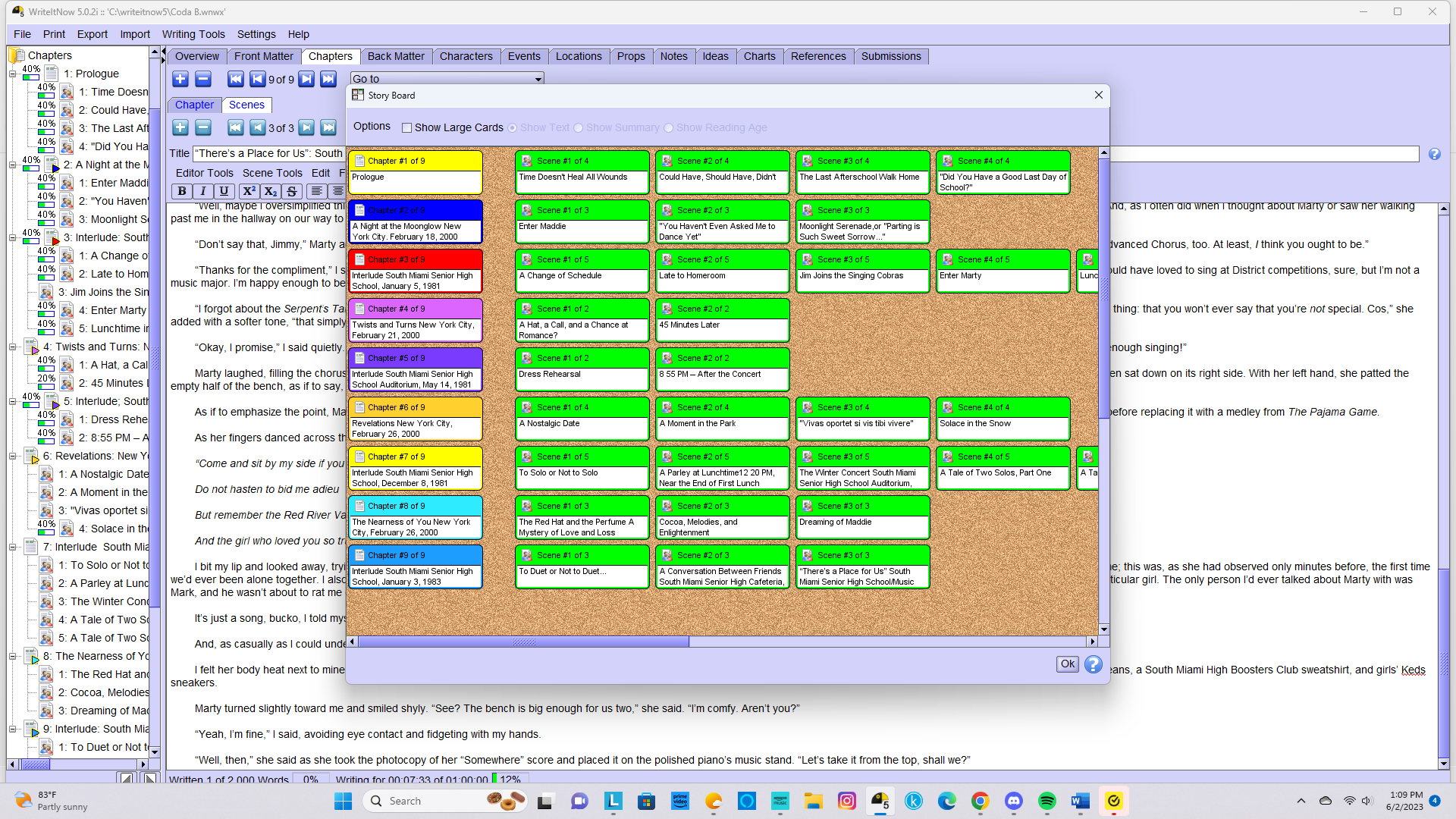Click Ok in Story Board dialog
Image resolution: width=1456 pixels, height=819 pixels.
click(x=1068, y=664)
